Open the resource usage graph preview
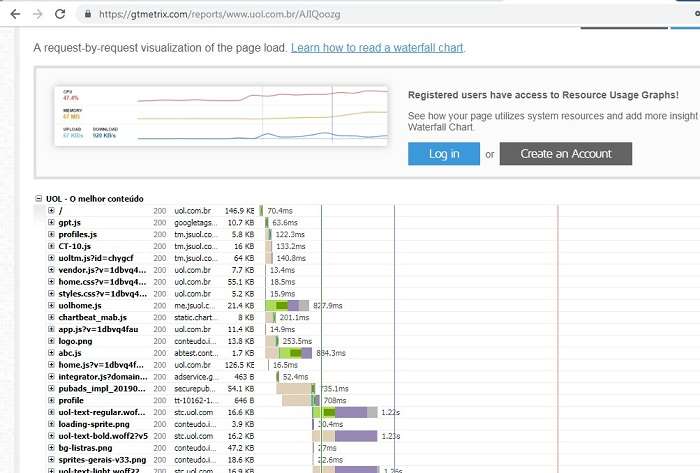This screenshot has height=473, width=700. (221, 116)
